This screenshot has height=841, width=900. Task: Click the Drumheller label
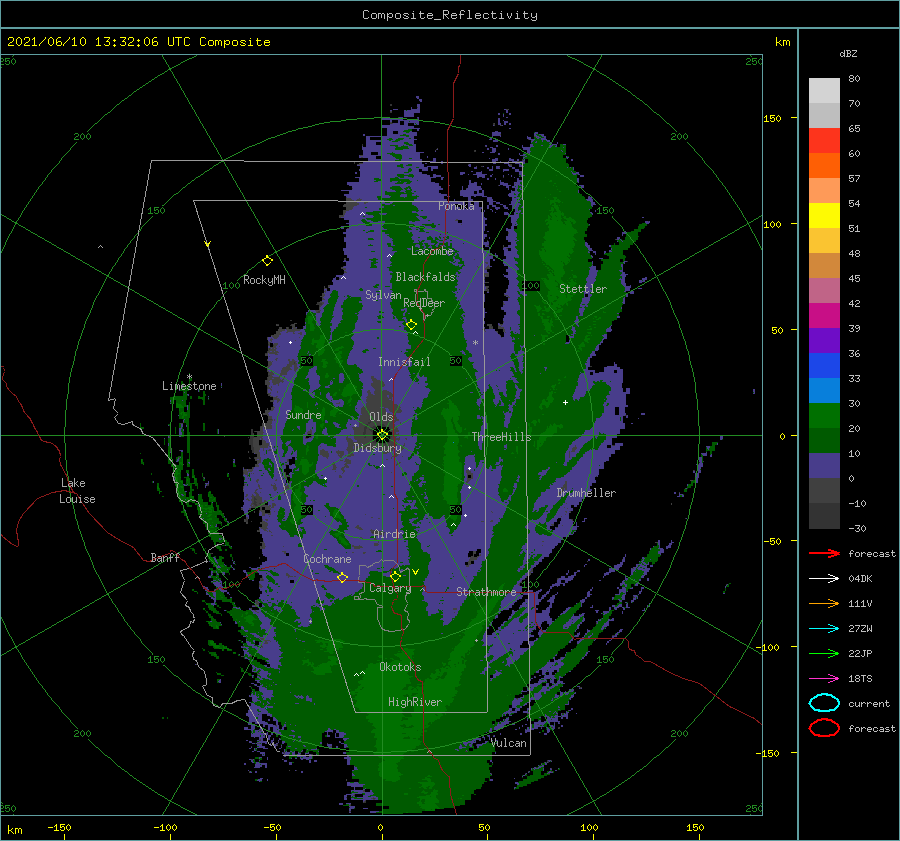tap(586, 493)
